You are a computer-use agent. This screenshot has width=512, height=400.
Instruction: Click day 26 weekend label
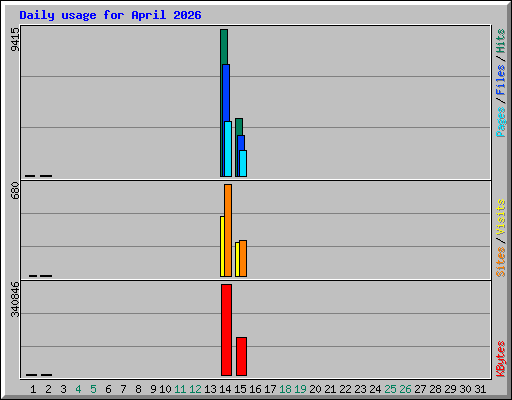[x=405, y=389]
